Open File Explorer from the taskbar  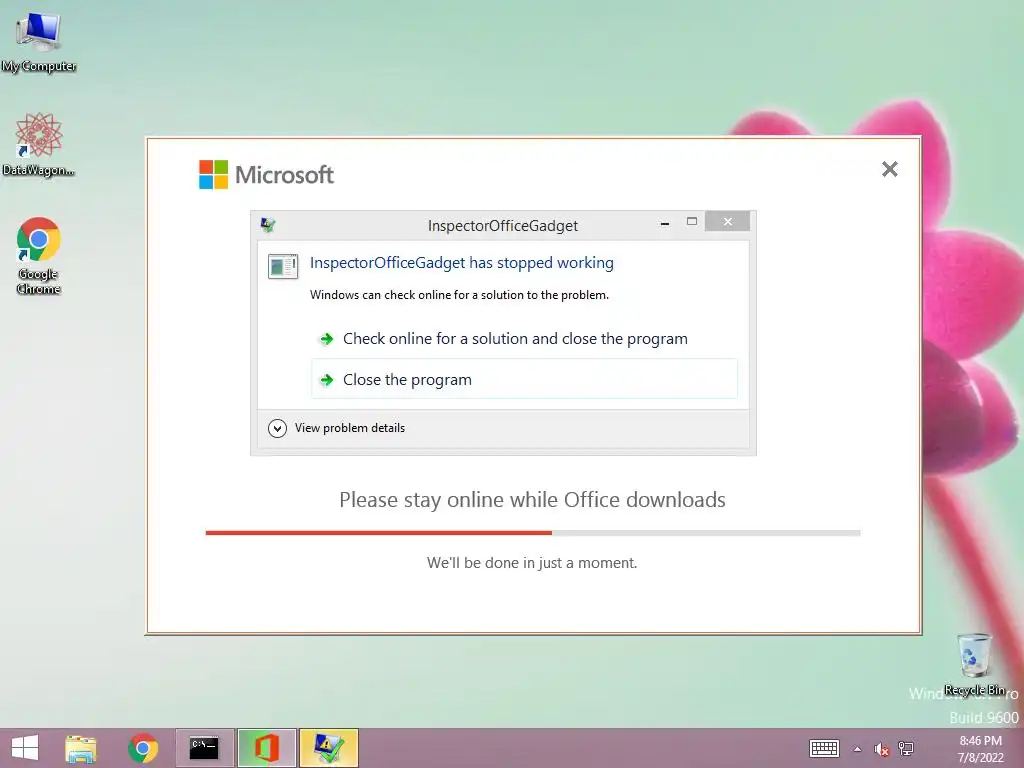point(81,748)
